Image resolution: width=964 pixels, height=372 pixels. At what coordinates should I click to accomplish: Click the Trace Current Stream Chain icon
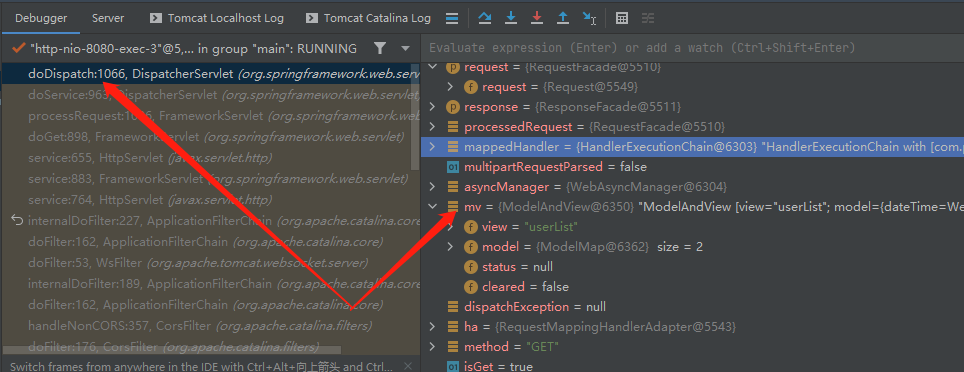pos(648,18)
